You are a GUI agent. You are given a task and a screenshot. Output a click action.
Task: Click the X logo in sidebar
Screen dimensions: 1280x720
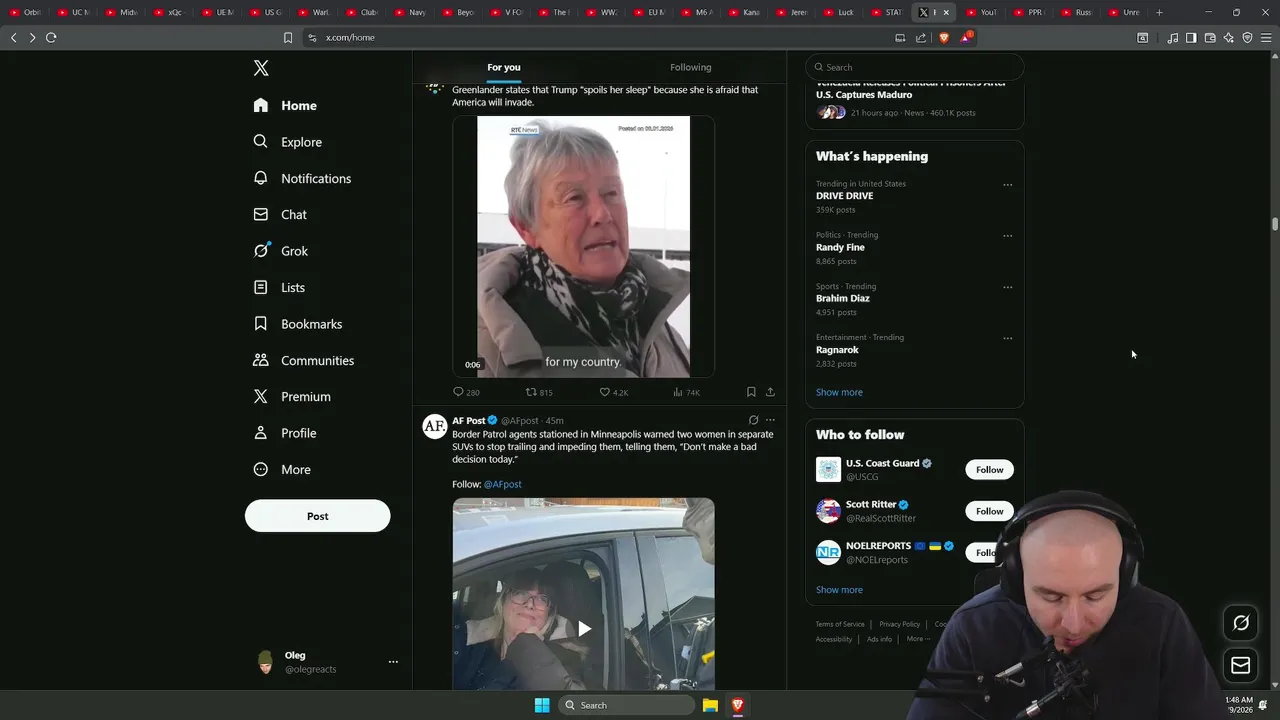tap(261, 68)
